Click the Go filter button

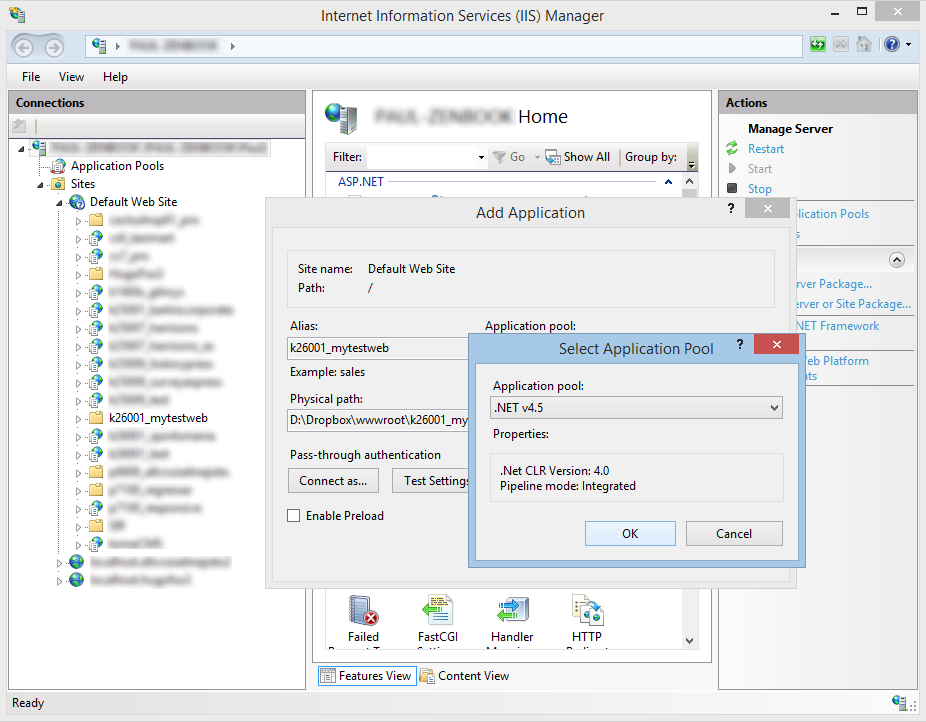[x=510, y=157]
